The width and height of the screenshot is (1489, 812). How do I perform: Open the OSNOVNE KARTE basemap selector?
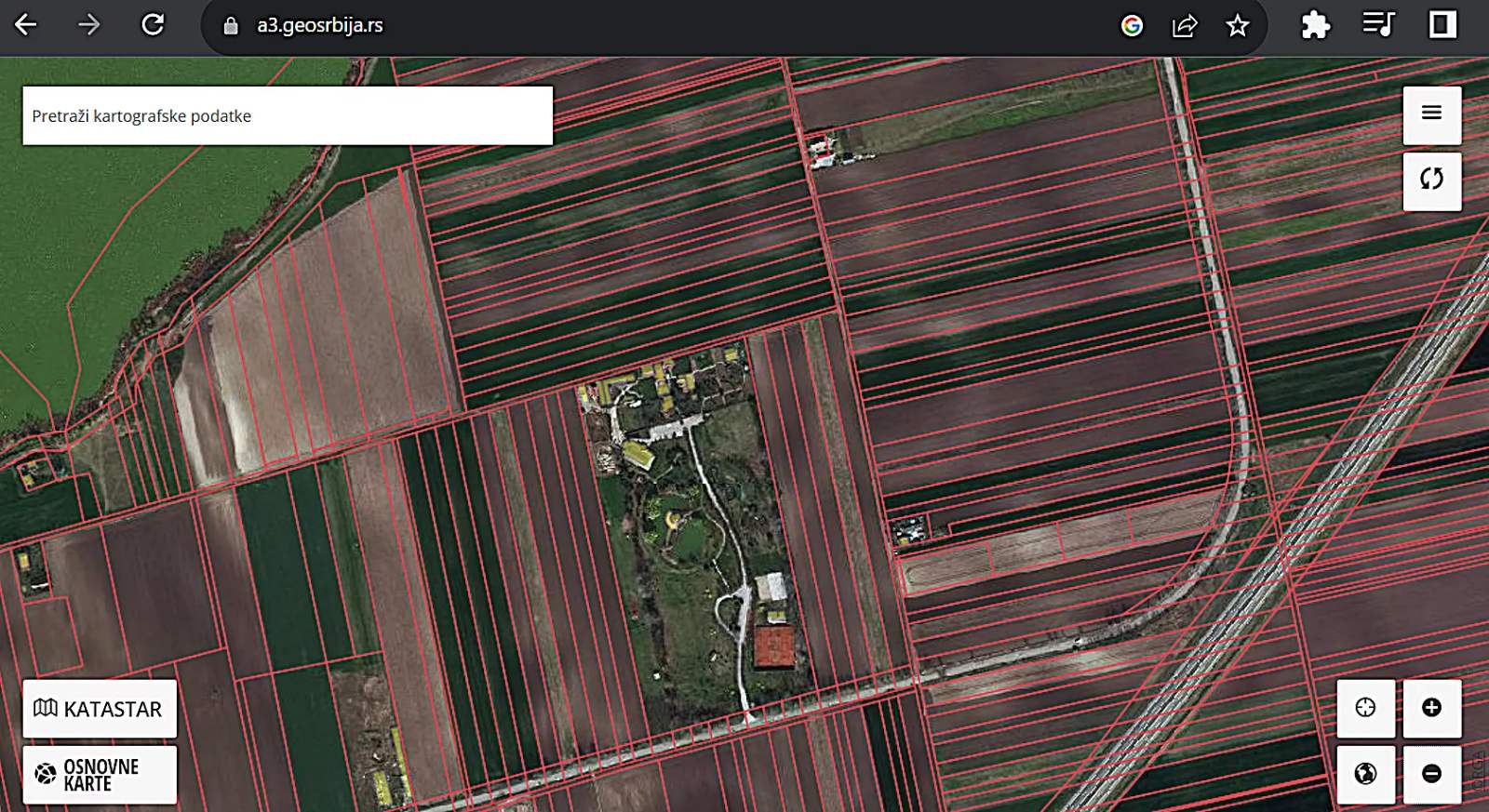pos(100,774)
